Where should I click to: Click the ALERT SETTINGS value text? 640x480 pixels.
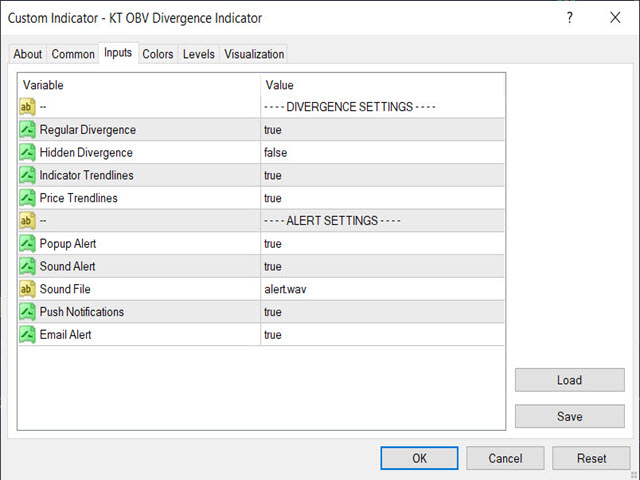coord(332,221)
